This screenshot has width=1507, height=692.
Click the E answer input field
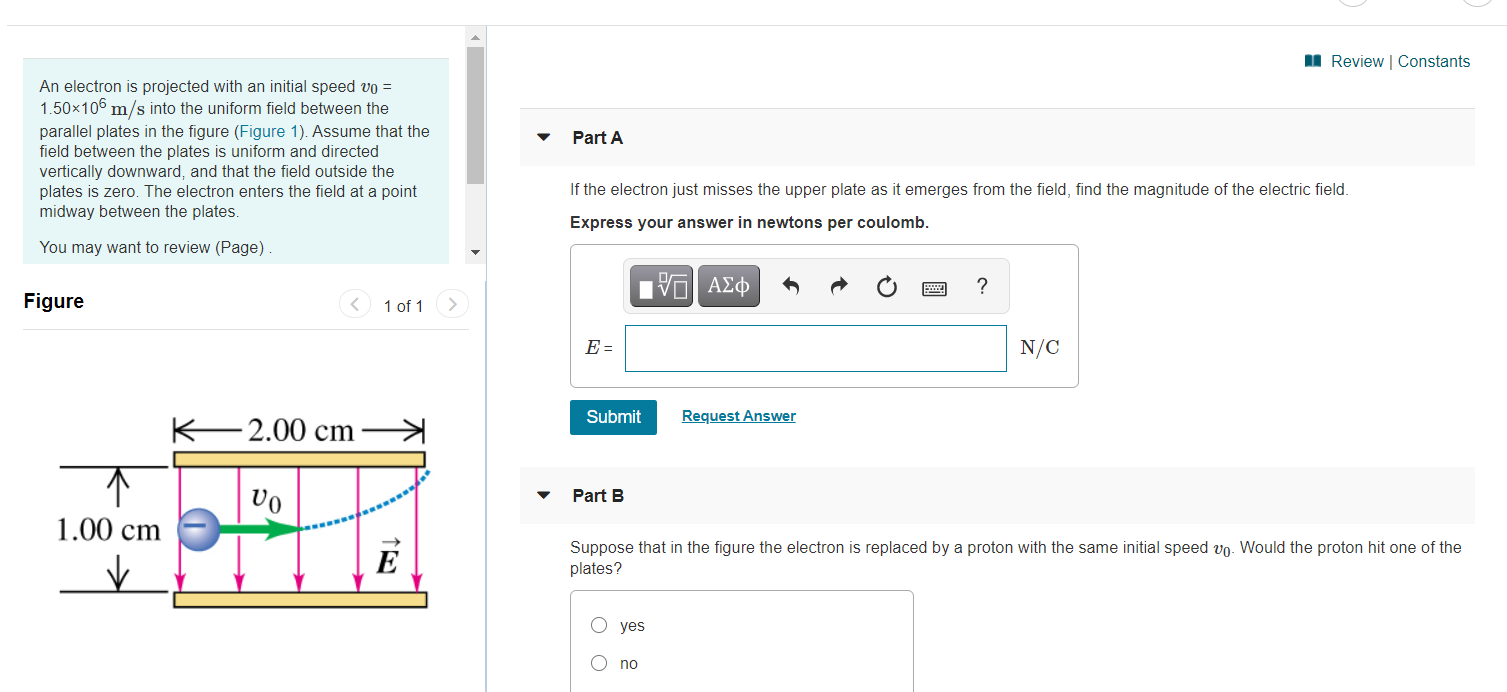(815, 348)
